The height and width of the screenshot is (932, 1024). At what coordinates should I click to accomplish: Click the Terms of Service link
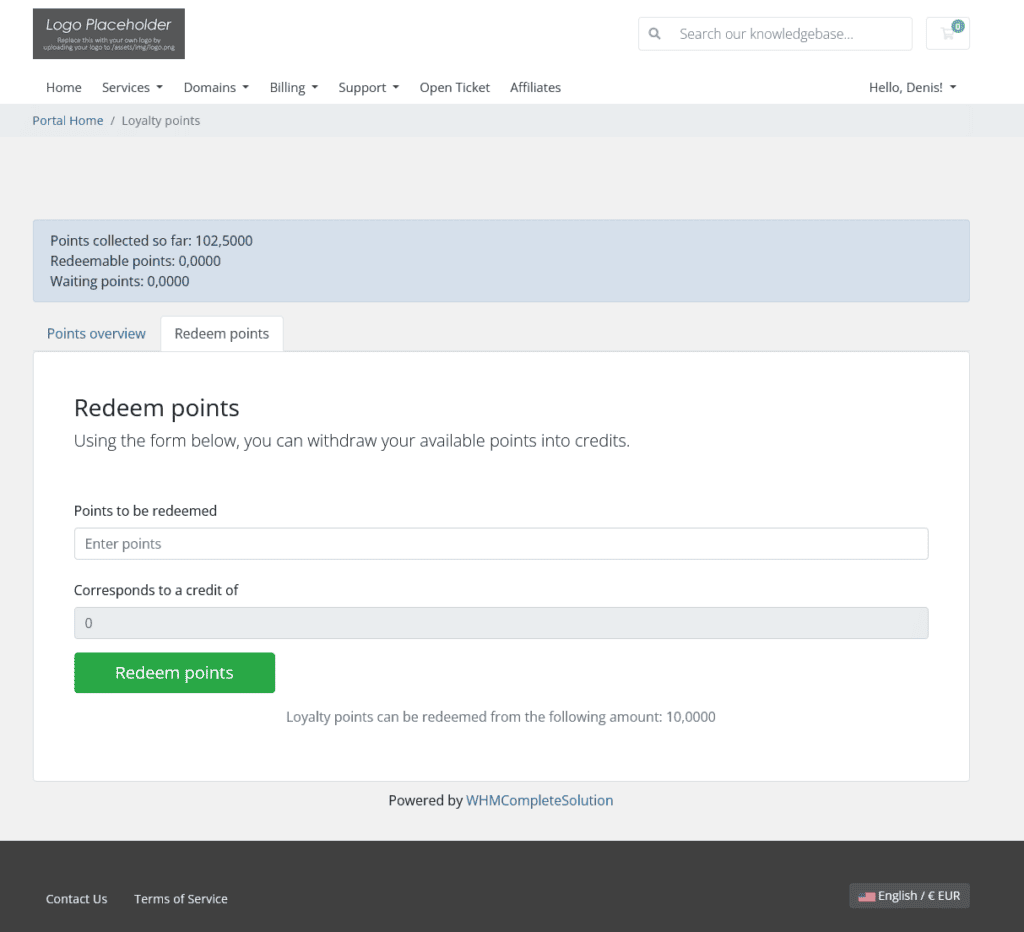point(180,898)
